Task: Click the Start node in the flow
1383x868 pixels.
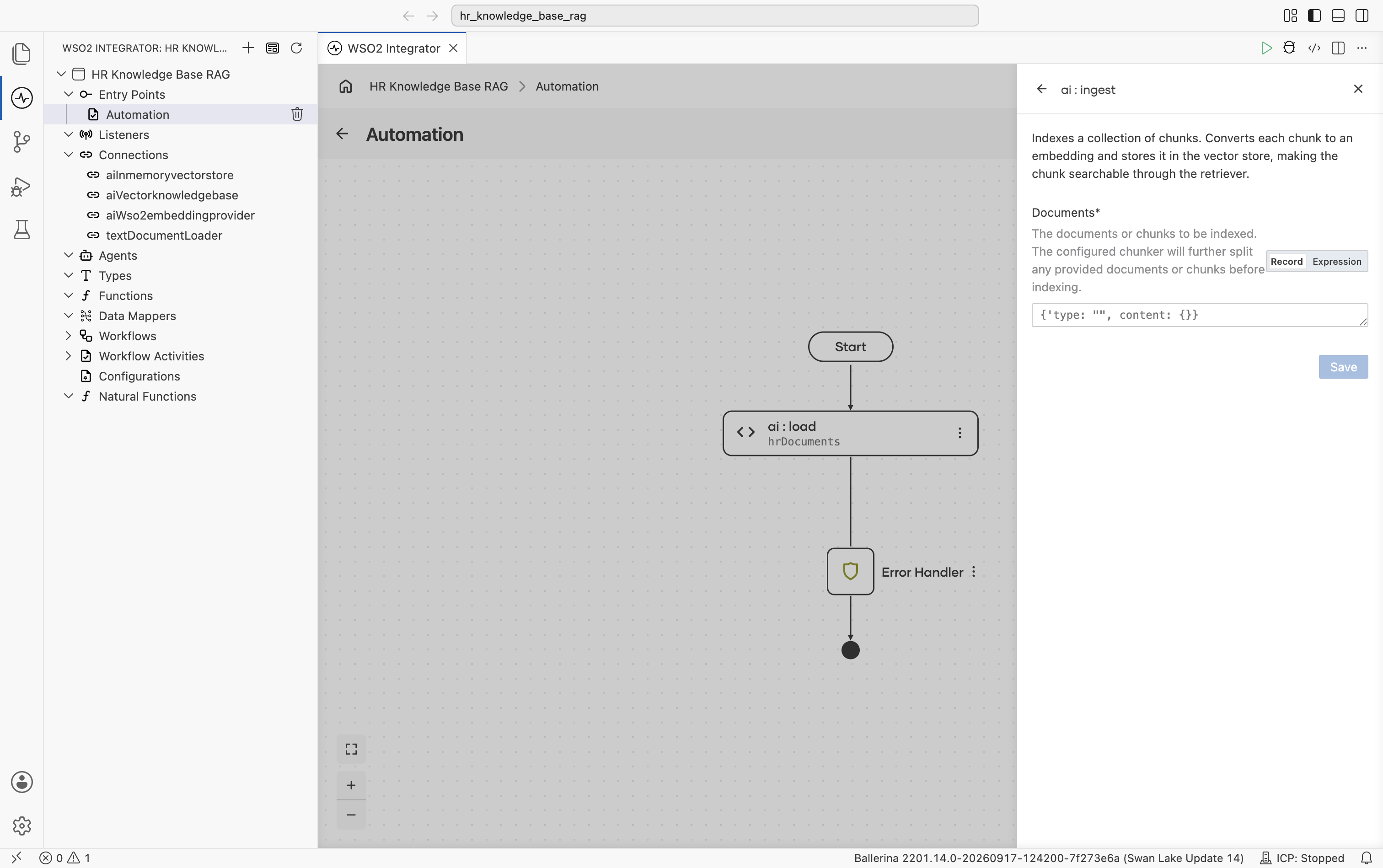Action: click(x=850, y=347)
